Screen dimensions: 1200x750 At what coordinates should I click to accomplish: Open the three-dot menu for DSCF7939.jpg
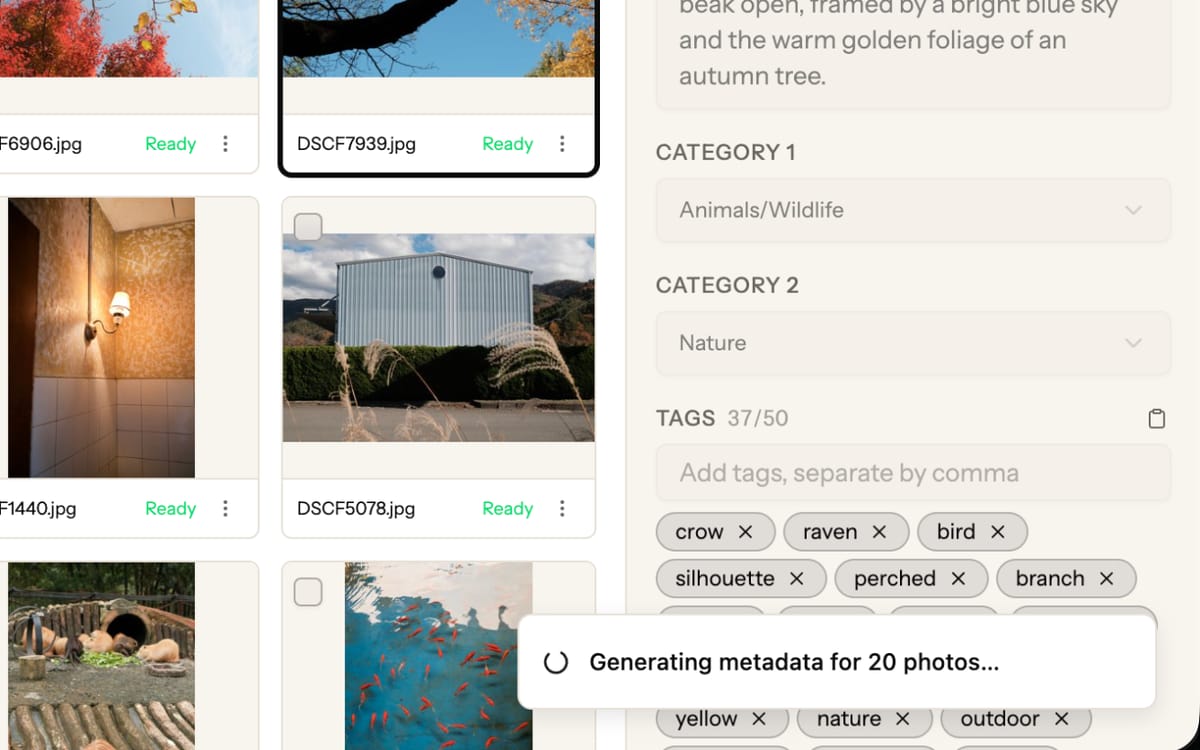(x=562, y=144)
